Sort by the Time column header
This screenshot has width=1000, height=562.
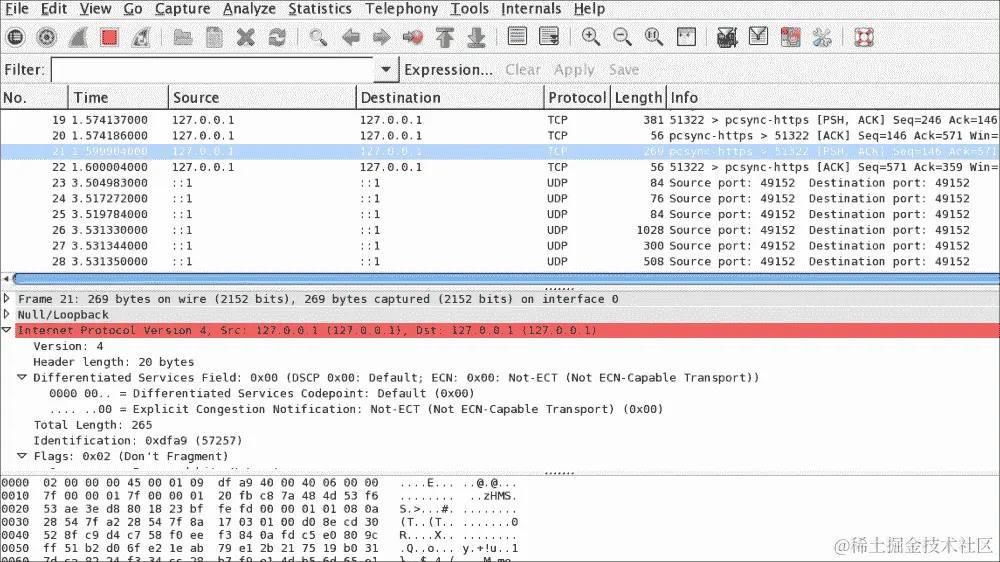coord(118,98)
